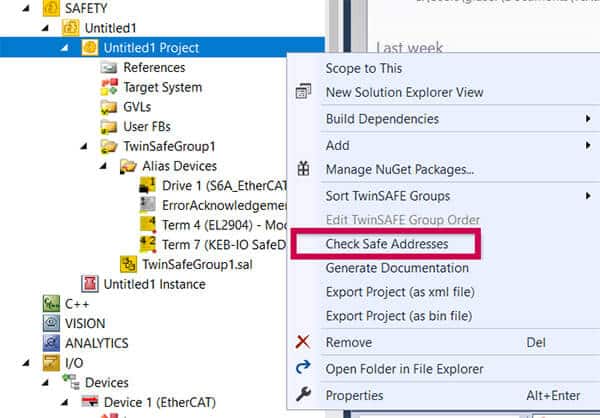Click the VISION node icon
The image size is (600, 418).
pos(51,323)
